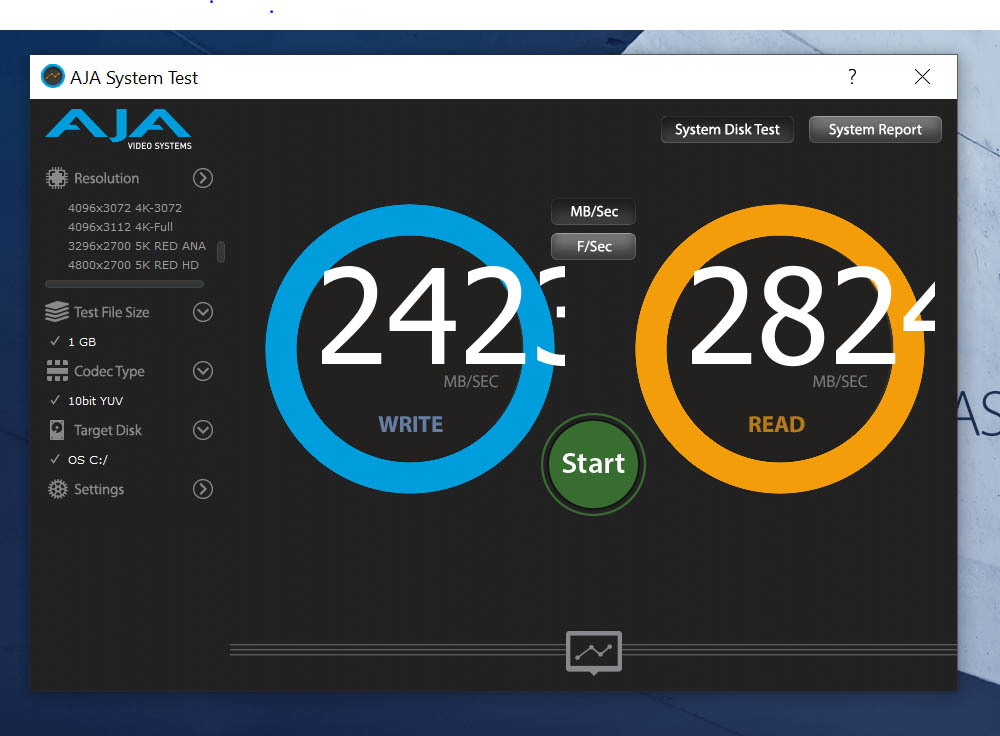Viewport: 1000px width, 736px height.
Task: Click the Target Disk drive icon
Action: coord(57,430)
